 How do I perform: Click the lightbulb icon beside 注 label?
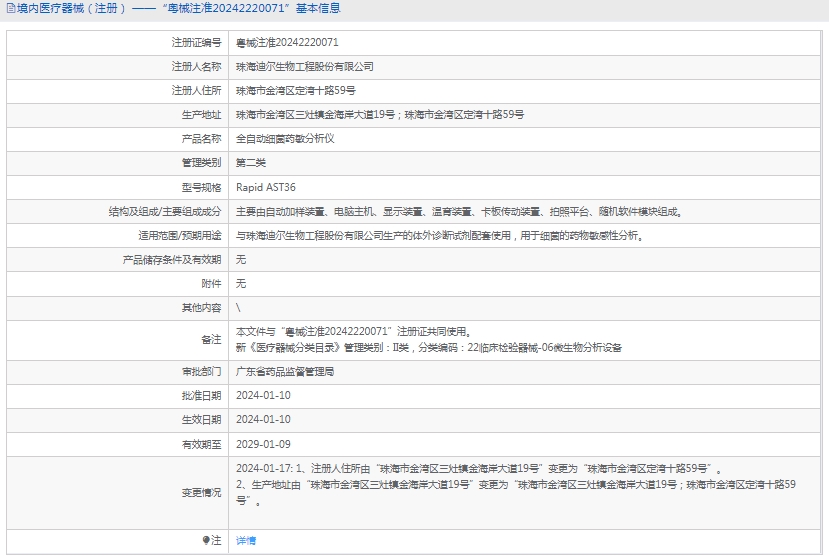207,540
